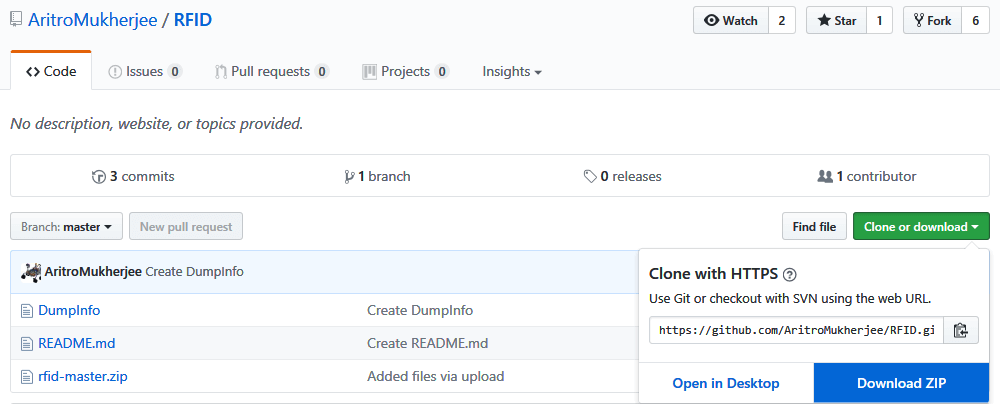
Task: Star the RFID repository
Action: coord(836,20)
